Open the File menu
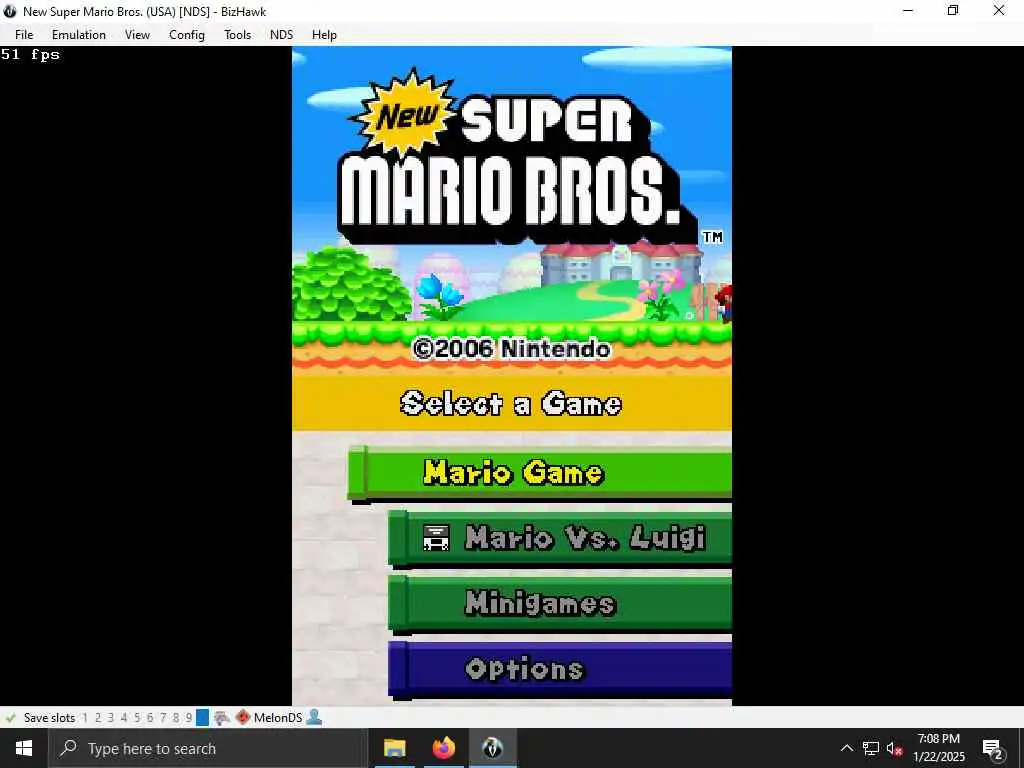The image size is (1024, 768). (x=24, y=35)
